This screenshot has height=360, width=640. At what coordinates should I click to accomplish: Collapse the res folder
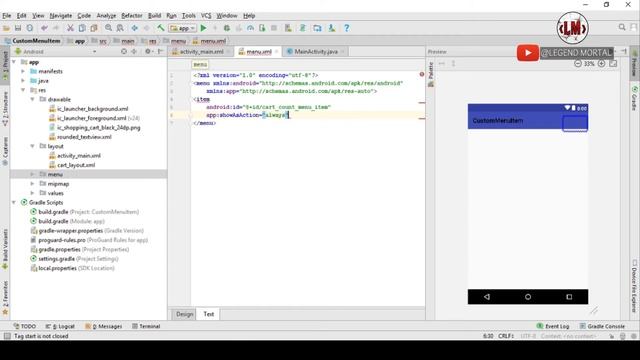pos(23,90)
